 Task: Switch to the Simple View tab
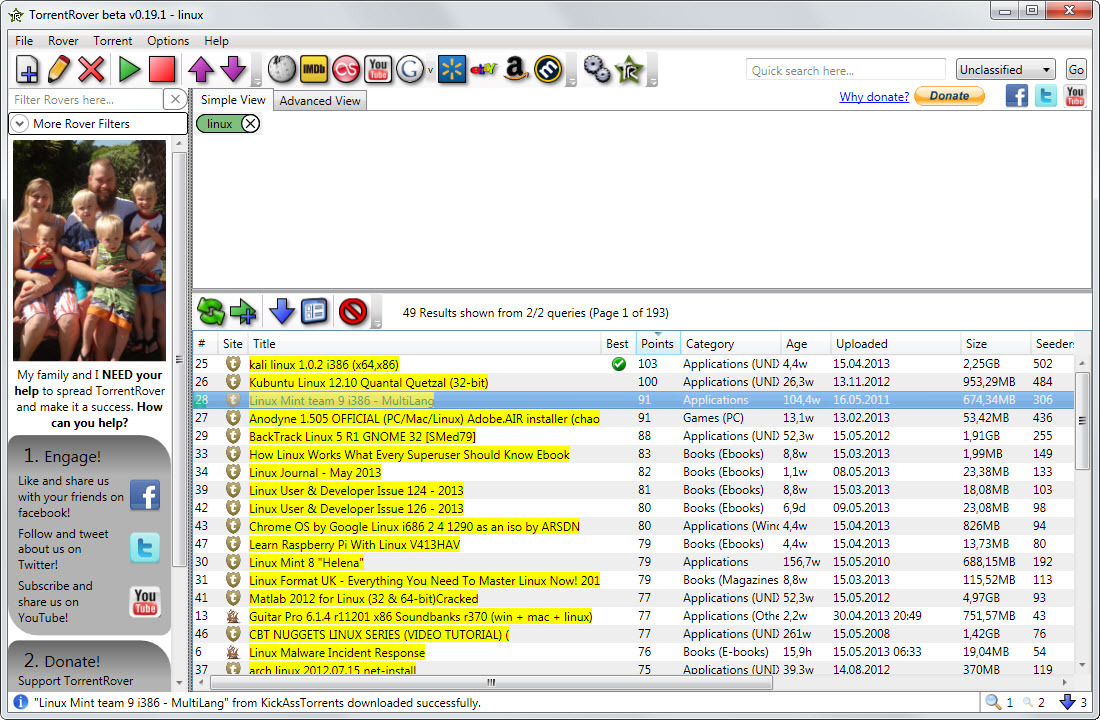tap(233, 100)
